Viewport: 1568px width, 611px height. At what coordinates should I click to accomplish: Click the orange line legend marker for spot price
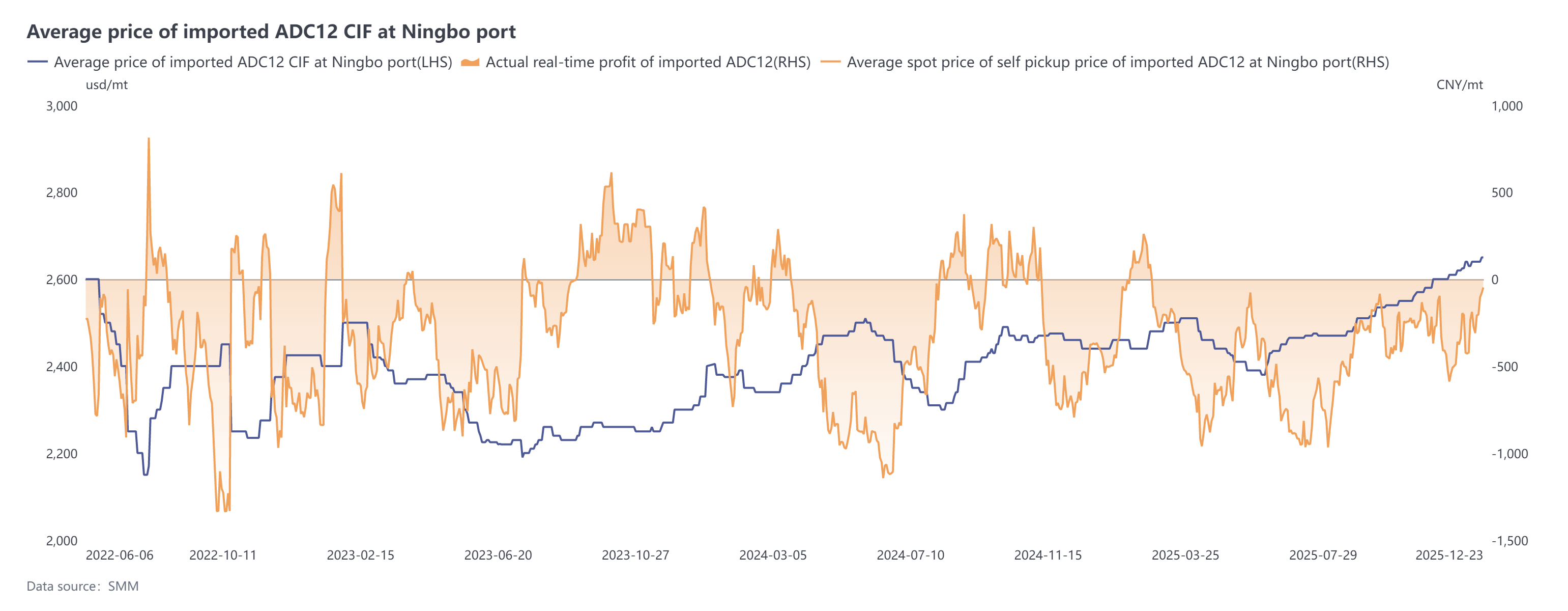830,62
